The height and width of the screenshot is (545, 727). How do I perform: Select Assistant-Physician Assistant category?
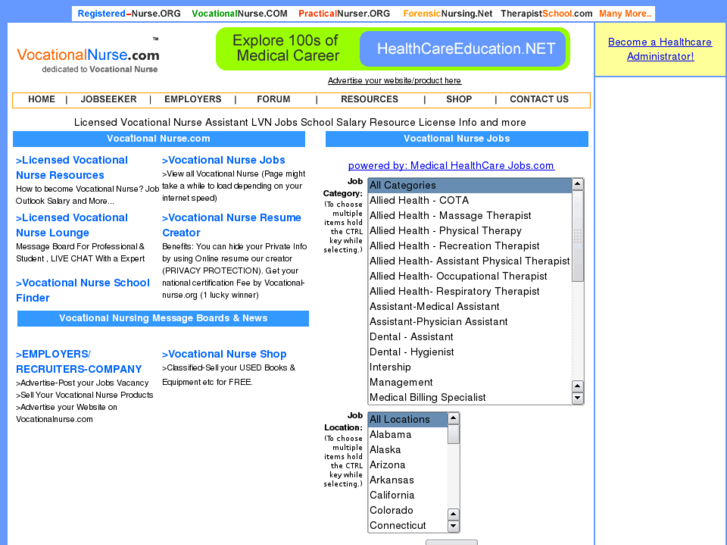(470, 321)
